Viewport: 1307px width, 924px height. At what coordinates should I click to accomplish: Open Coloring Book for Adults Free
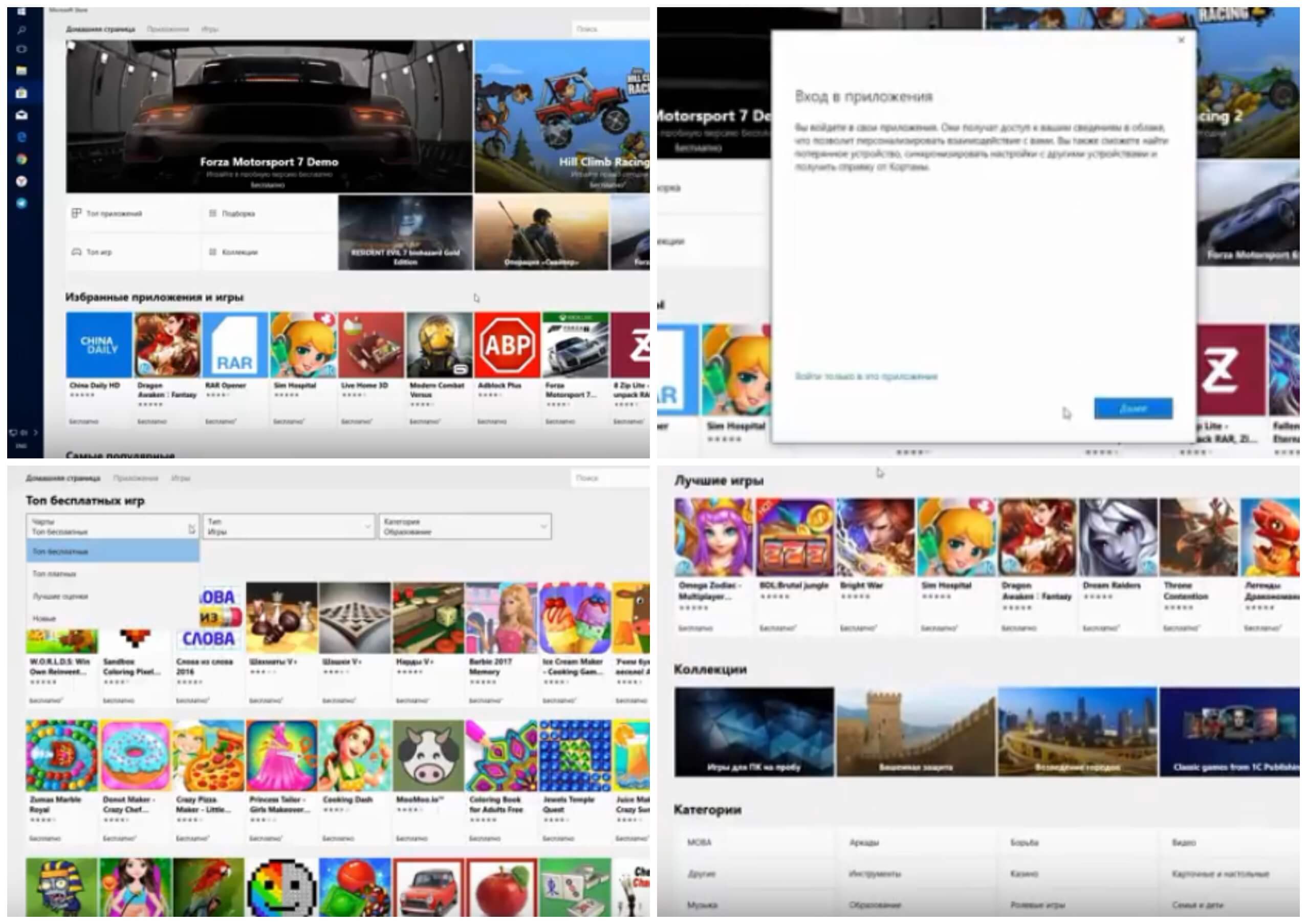coord(502,782)
